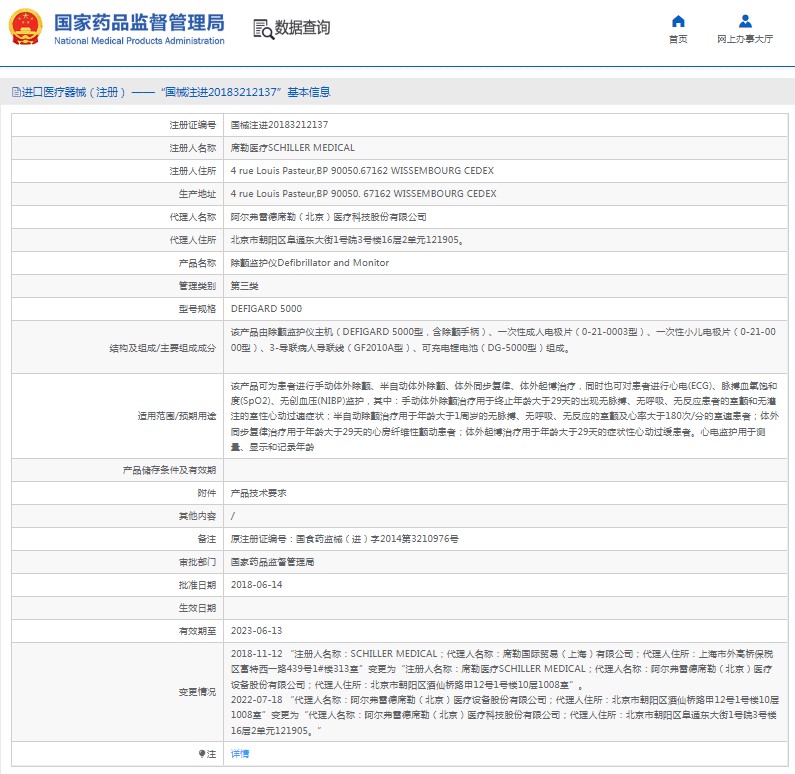
Task: Open the 首页 home icon
Action: click(x=678, y=21)
